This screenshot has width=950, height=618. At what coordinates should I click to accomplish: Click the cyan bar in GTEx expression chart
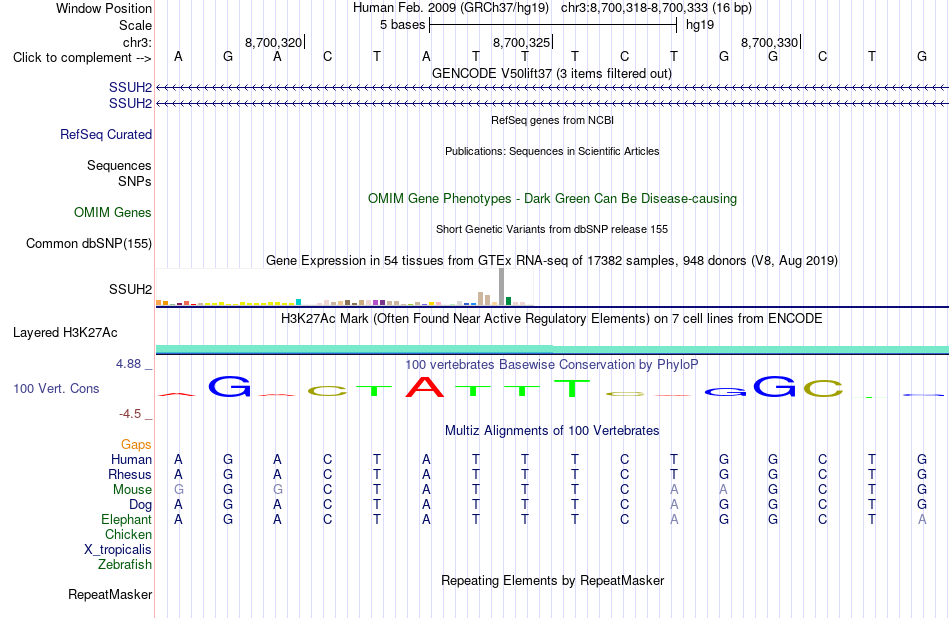pos(299,302)
